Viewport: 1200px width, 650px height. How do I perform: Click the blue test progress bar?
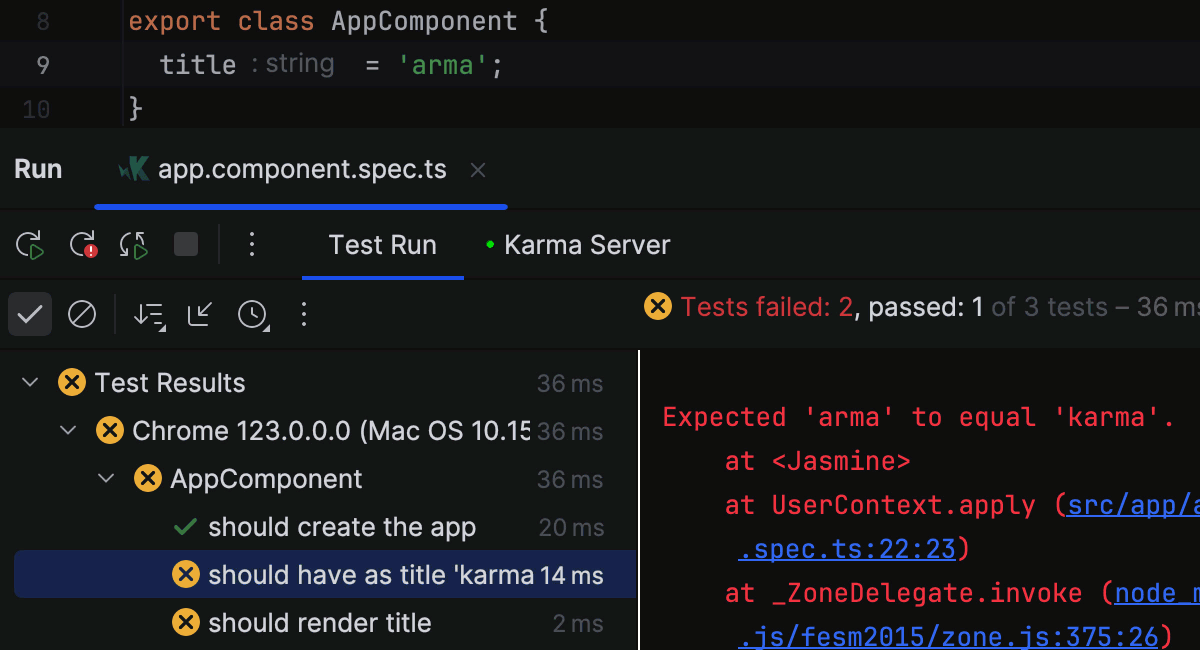click(x=300, y=207)
